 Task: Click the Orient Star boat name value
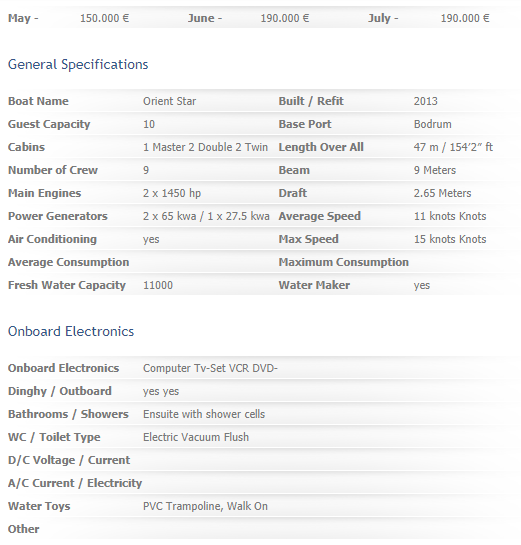[170, 101]
